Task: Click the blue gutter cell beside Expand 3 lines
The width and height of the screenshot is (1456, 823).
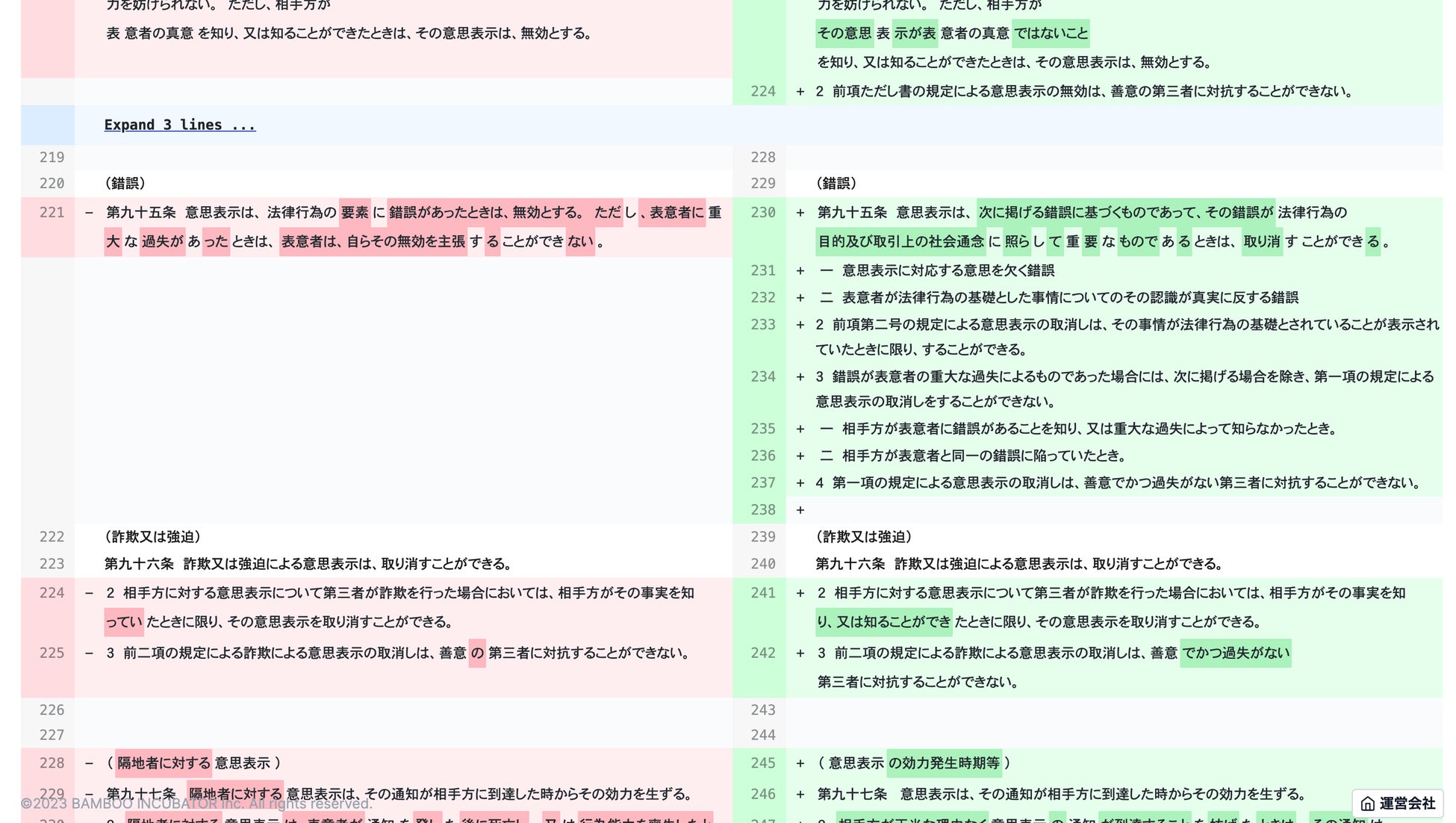Action: coord(48,125)
